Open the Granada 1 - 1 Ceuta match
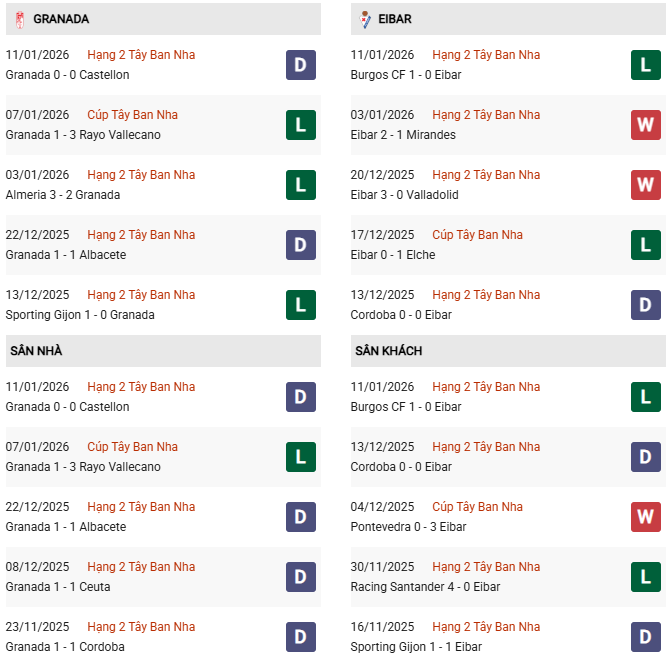Image resolution: width=666 pixels, height=660 pixels. [x=58, y=587]
